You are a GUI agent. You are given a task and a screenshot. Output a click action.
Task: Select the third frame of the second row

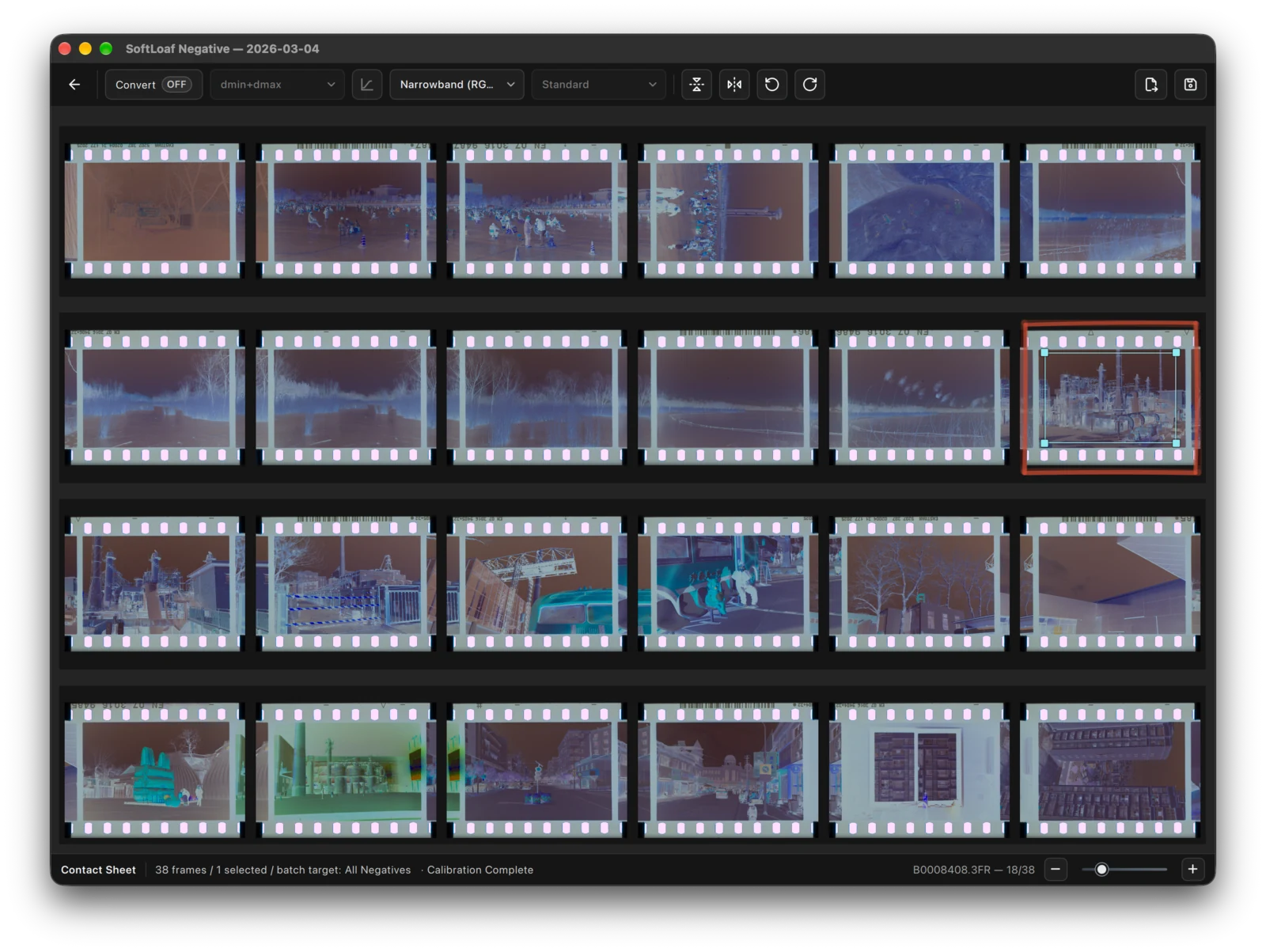click(537, 397)
